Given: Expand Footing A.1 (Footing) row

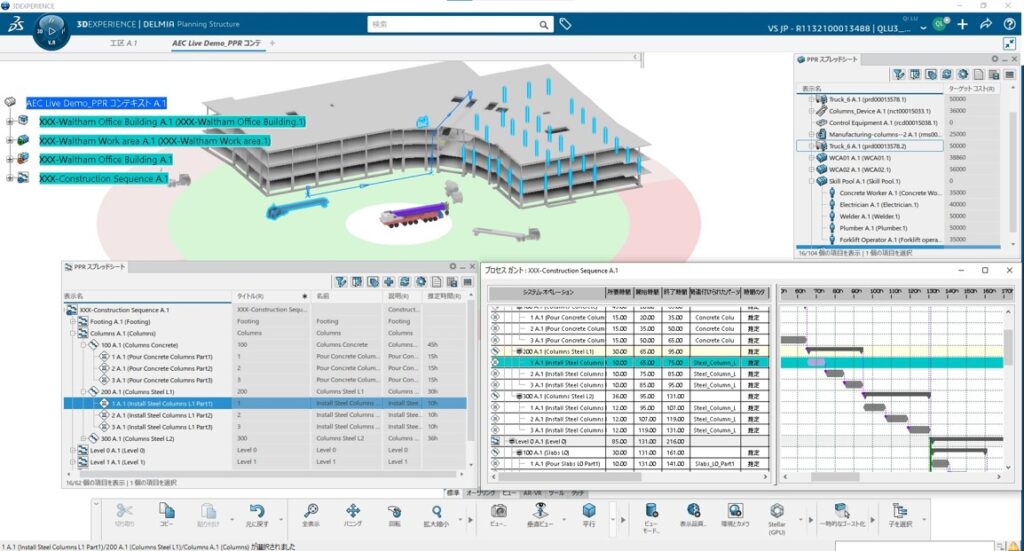Looking at the screenshot, I should 73,321.
